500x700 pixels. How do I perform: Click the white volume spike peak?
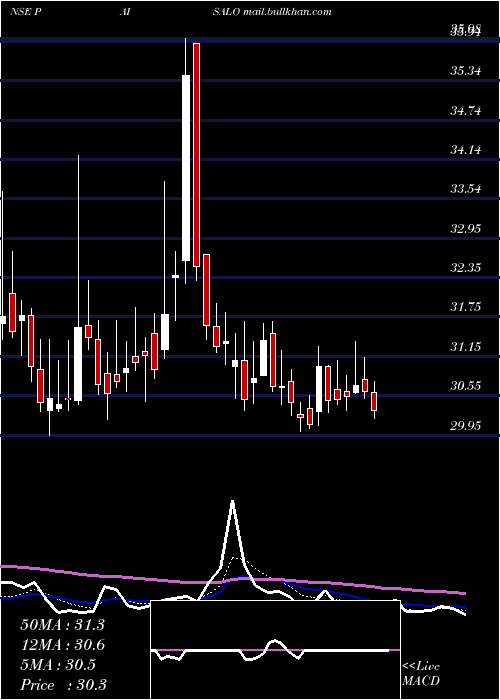click(x=233, y=502)
